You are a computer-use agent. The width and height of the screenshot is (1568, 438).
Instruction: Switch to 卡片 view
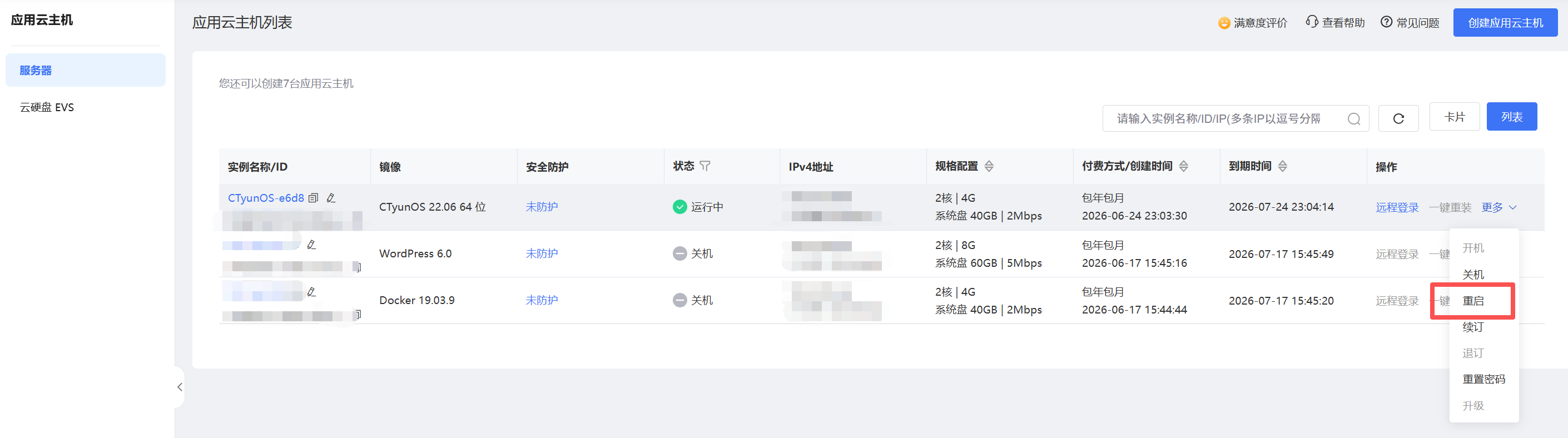pyautogui.click(x=1454, y=117)
